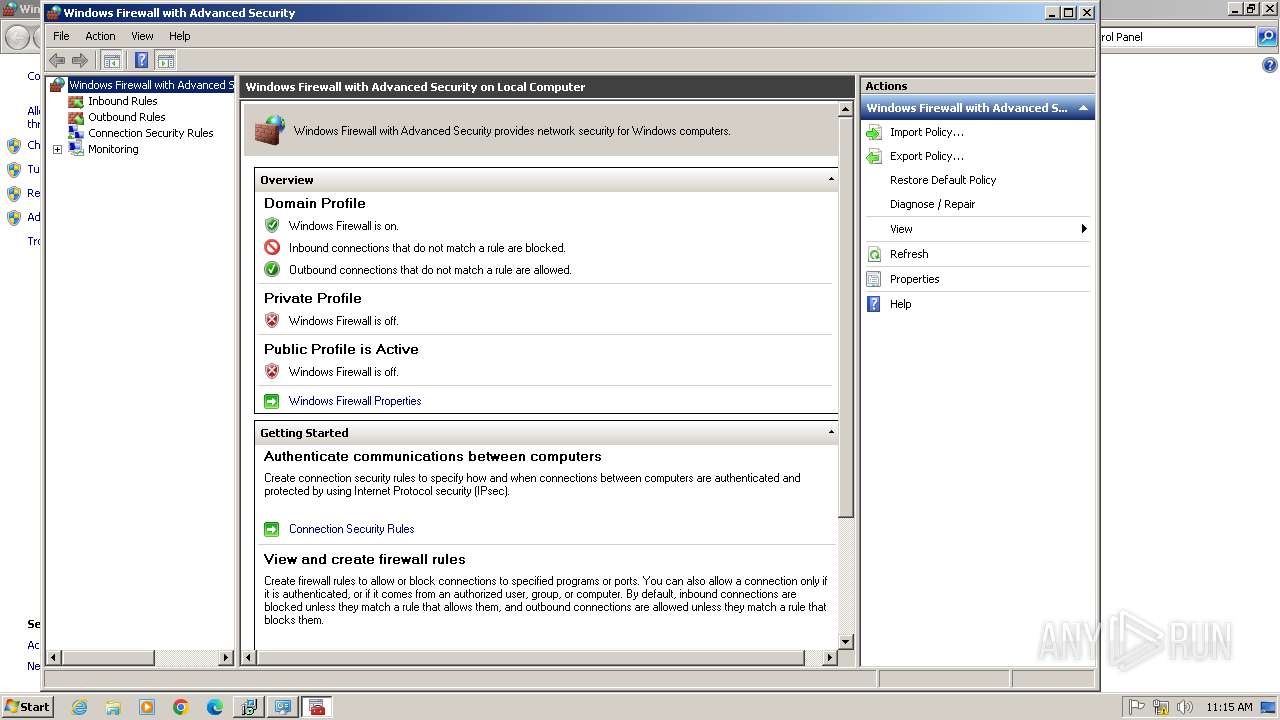Click the Forward arrow in the toolbar
This screenshot has height=720, width=1280.
pos(80,60)
